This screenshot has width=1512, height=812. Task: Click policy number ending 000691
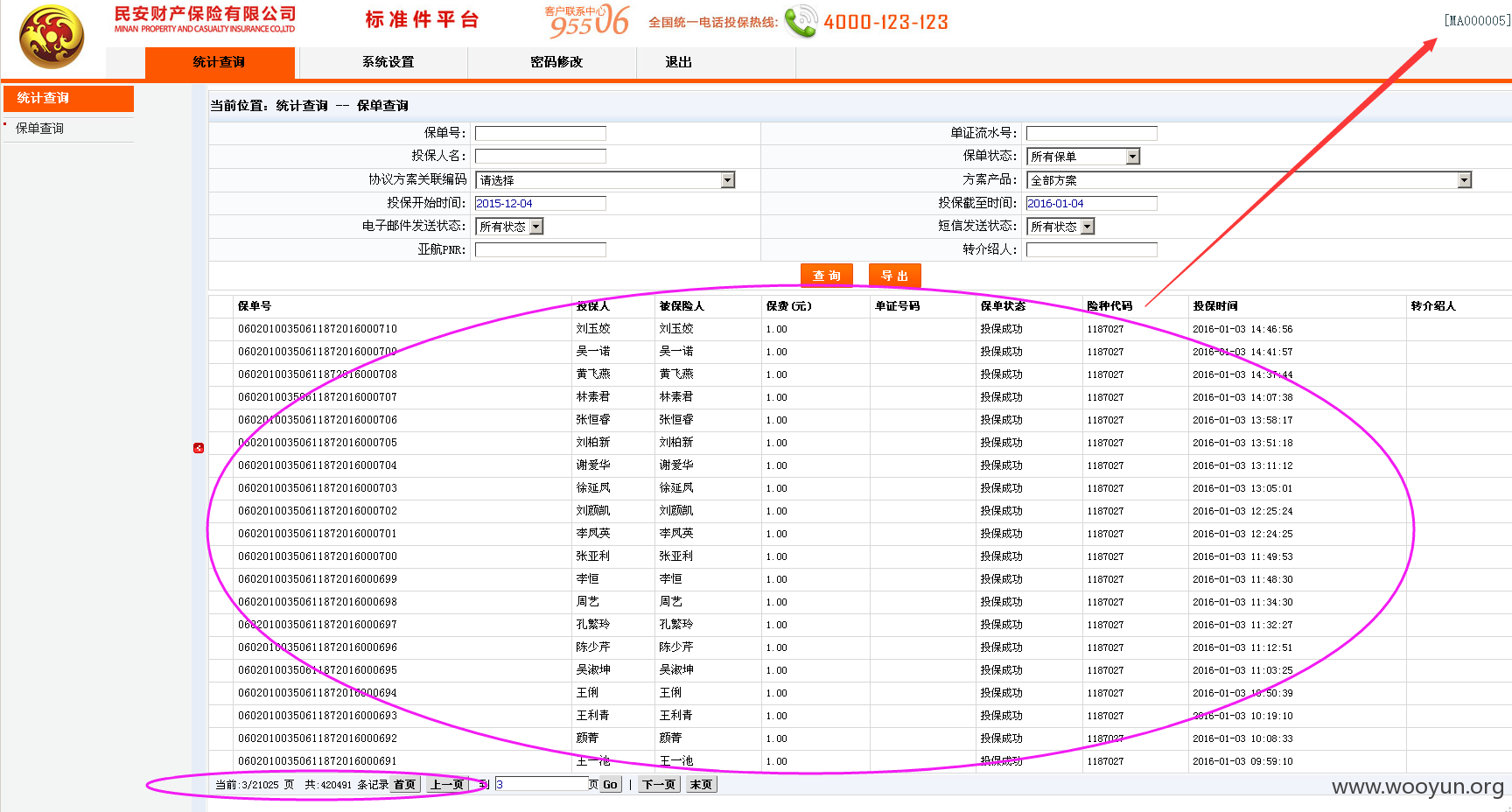tap(318, 761)
